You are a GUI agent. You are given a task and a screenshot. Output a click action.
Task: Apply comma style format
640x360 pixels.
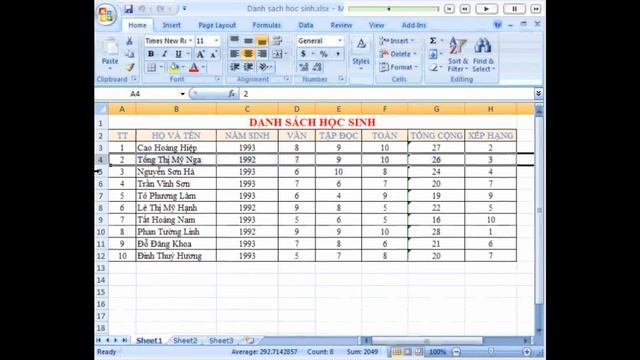point(338,54)
